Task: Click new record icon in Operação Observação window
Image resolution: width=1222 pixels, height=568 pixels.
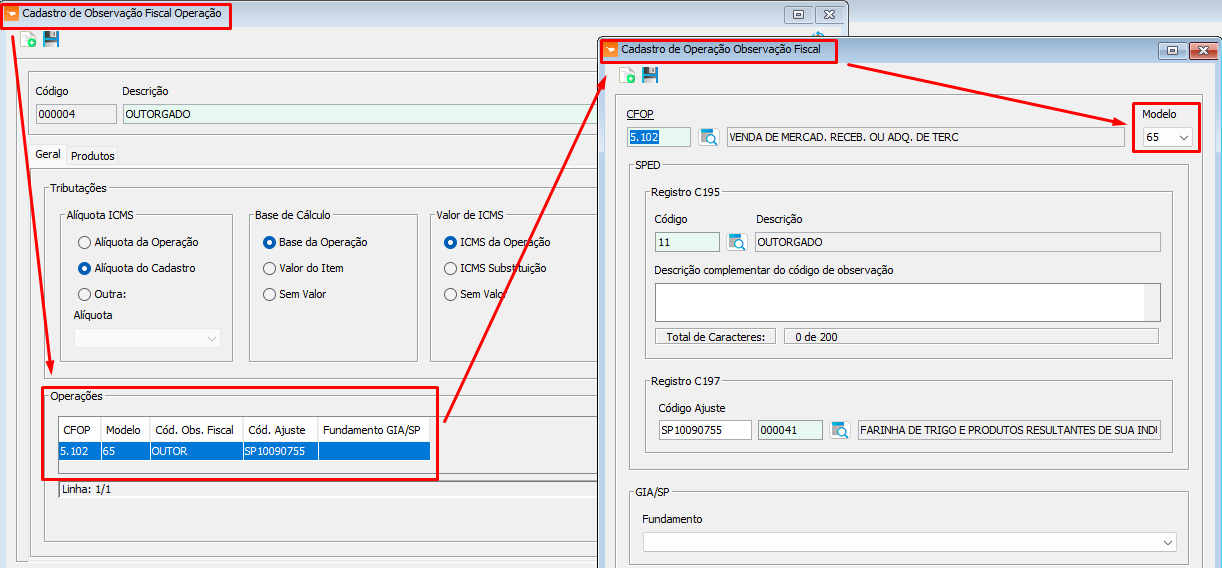Action: coord(627,75)
